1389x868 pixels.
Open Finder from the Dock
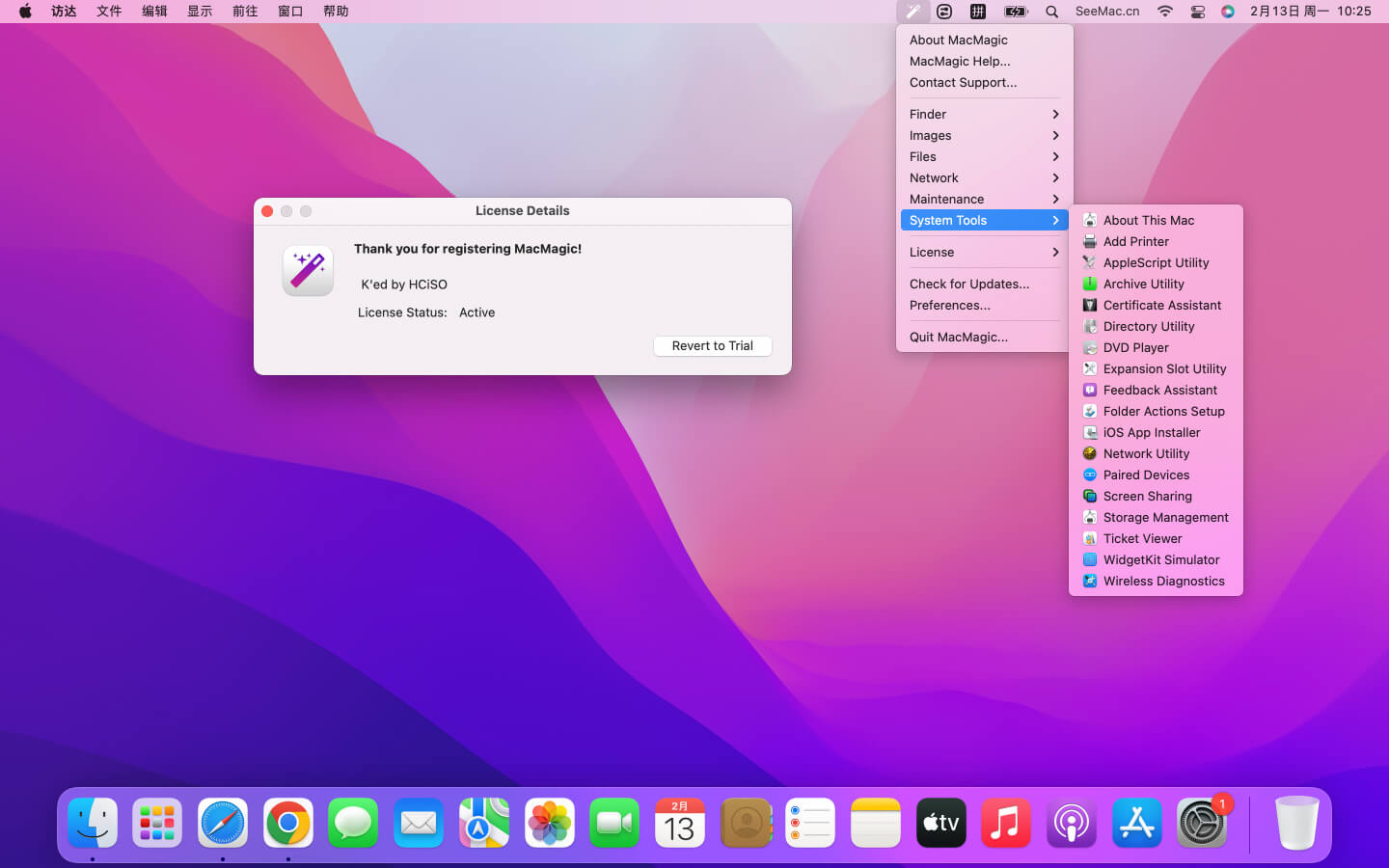coord(93,824)
